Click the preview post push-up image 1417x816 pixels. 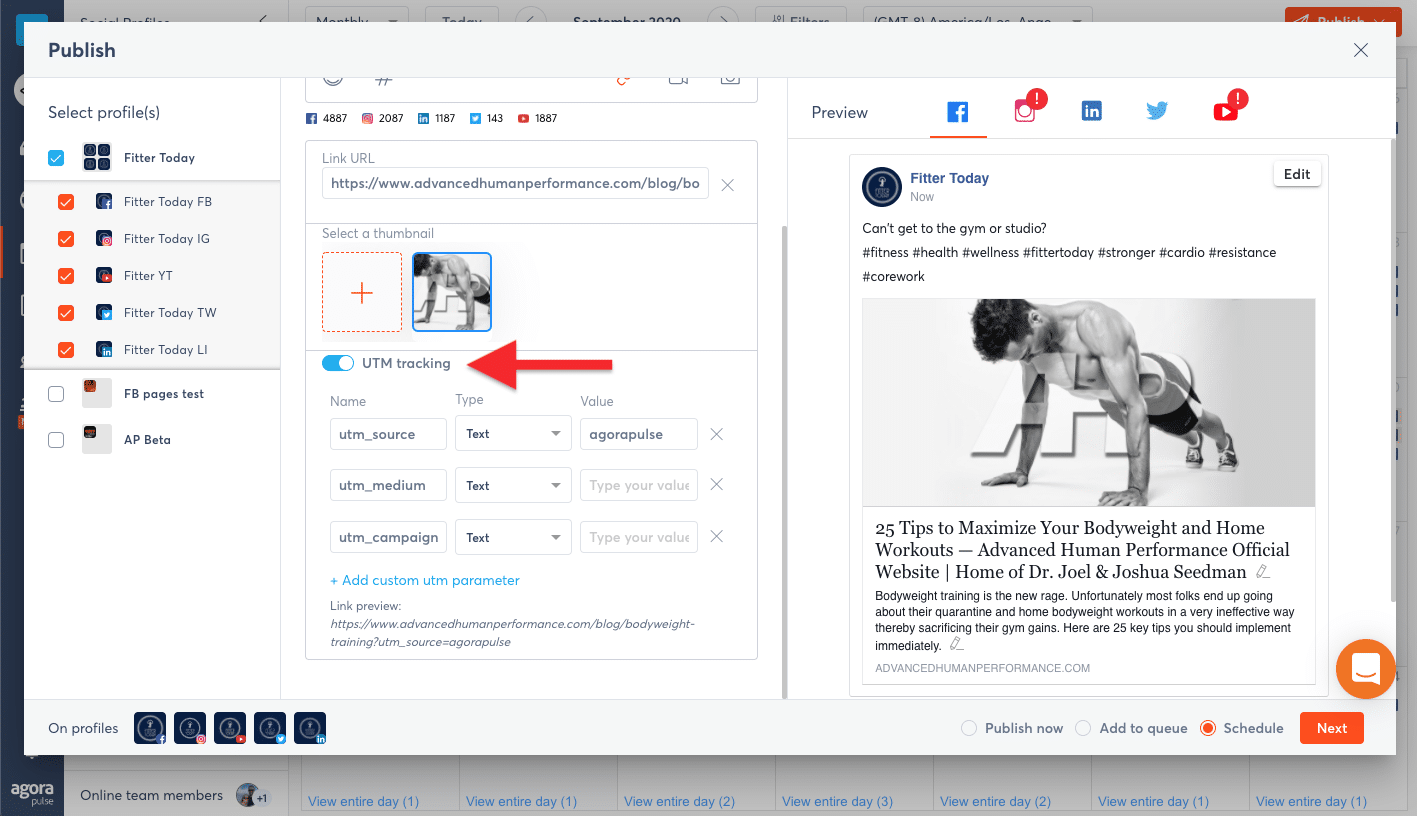point(1088,402)
